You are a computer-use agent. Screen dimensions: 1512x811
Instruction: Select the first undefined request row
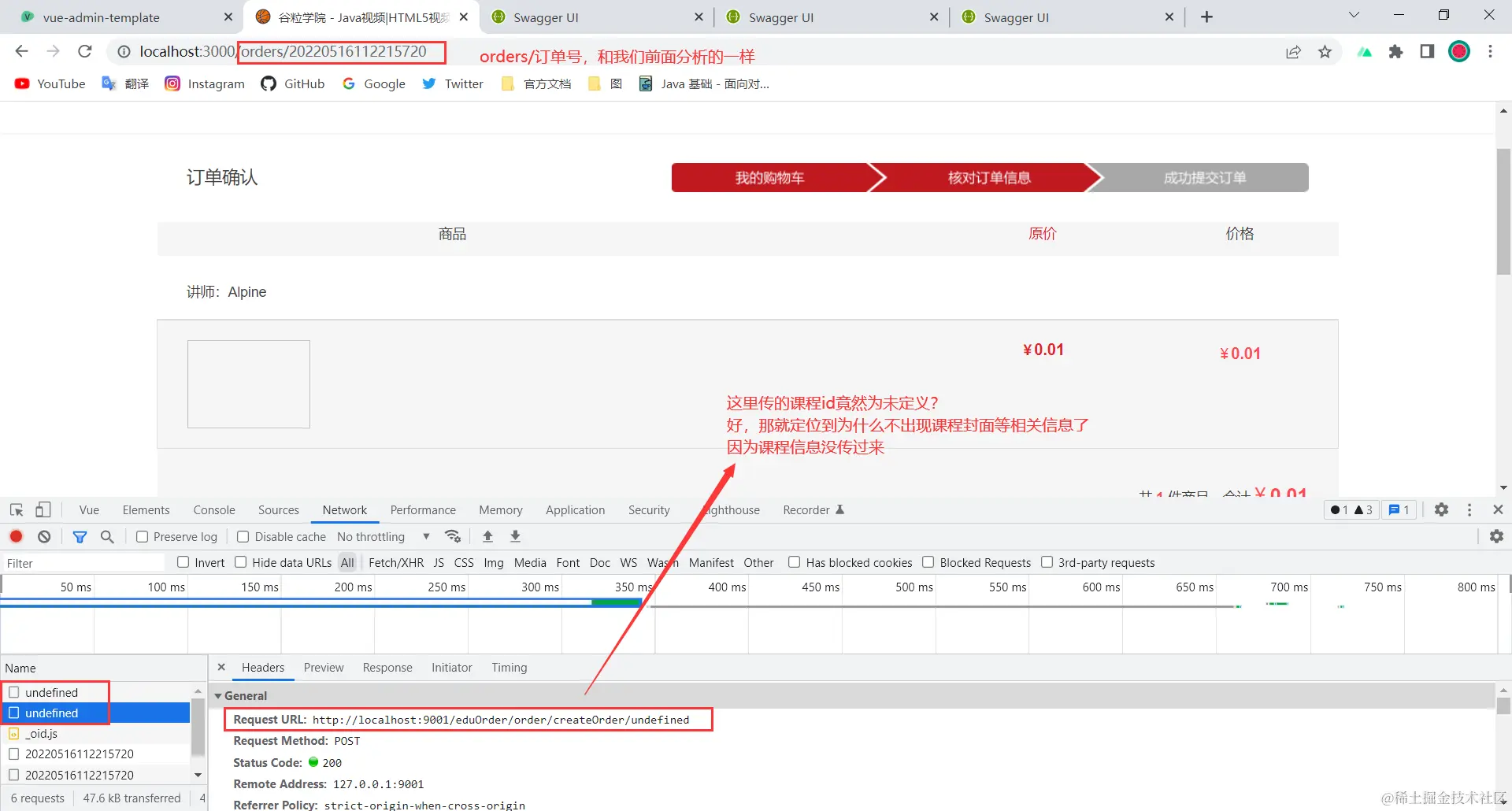coord(95,692)
